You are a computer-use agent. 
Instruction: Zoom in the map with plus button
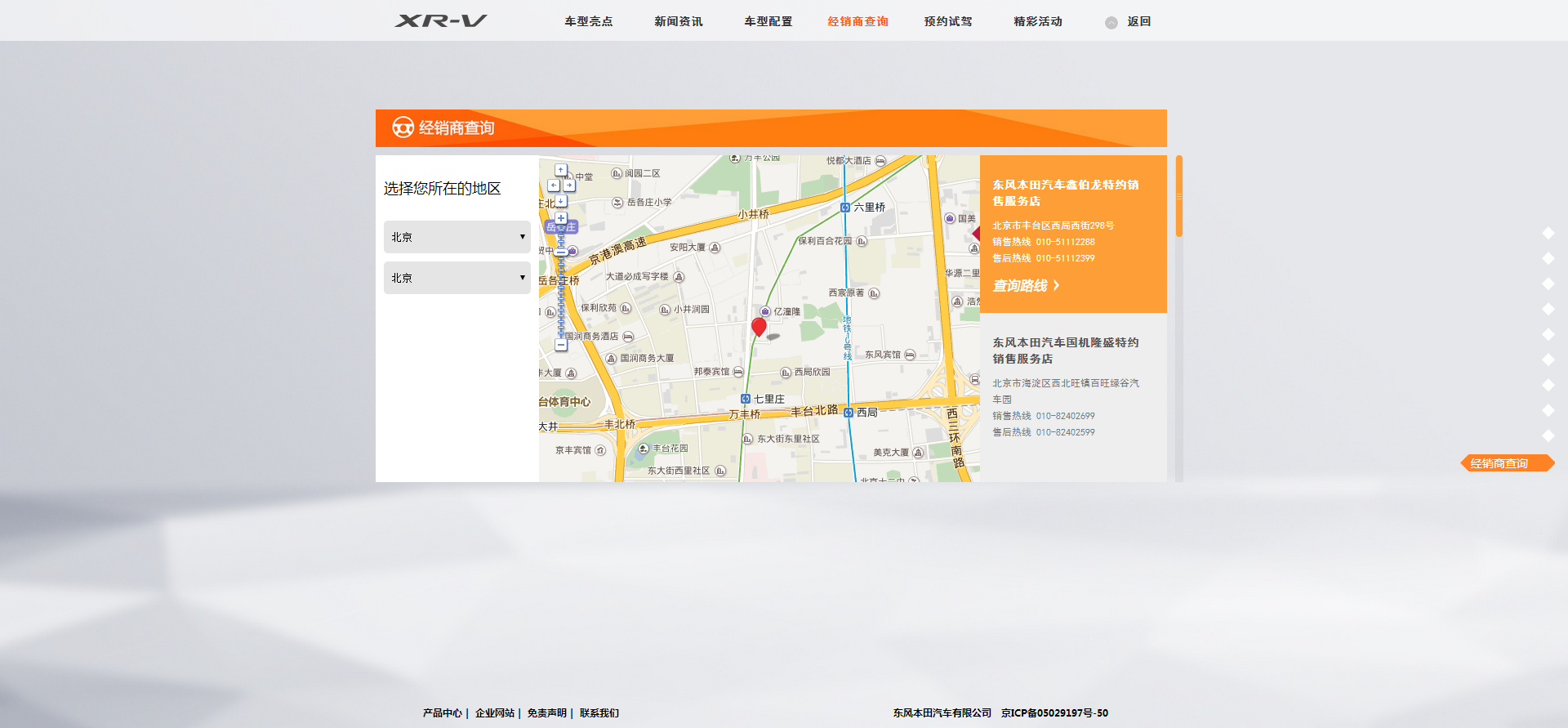point(561,218)
